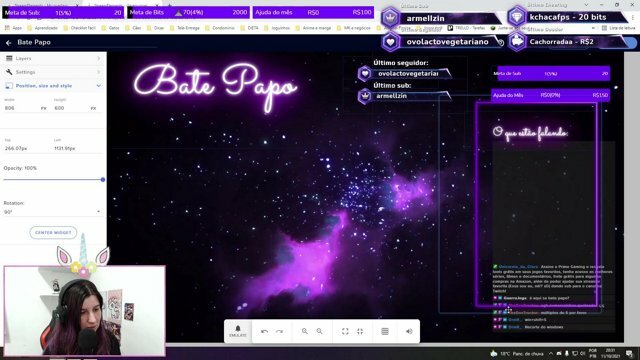The width and height of the screenshot is (640, 360).
Task: Select the Último seguidor label on canvas
Action: coord(400,63)
